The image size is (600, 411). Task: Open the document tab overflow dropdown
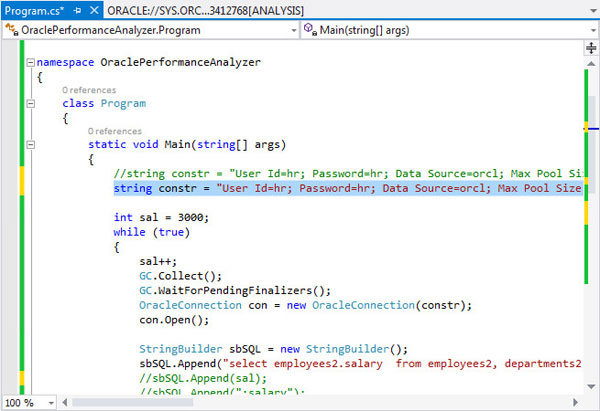[x=593, y=11]
